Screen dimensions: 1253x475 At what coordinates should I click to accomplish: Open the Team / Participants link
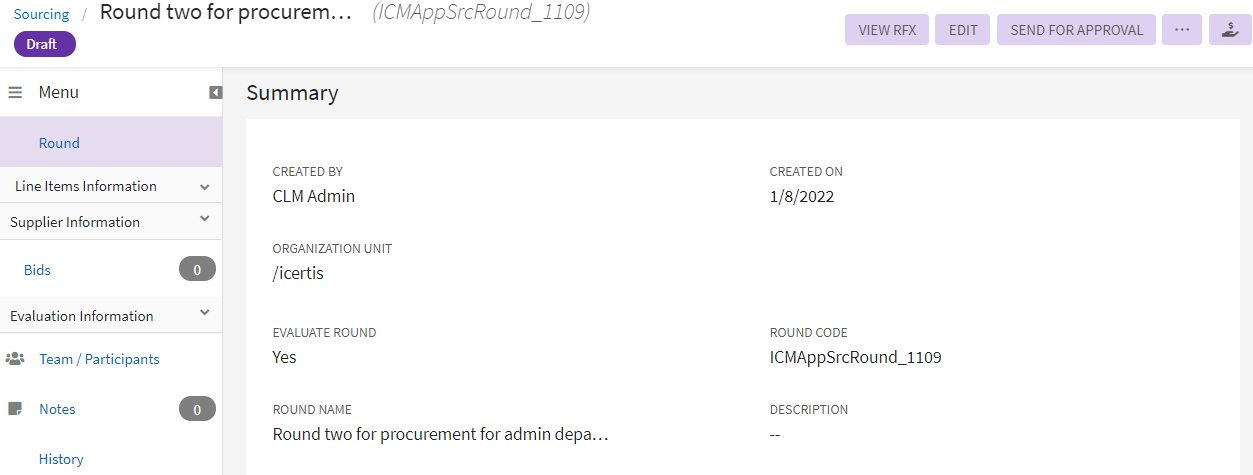99,359
